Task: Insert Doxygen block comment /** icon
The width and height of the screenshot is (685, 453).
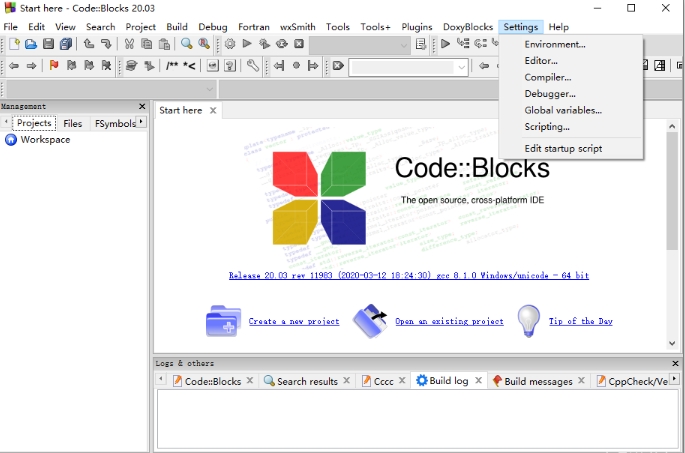Action: pos(172,66)
